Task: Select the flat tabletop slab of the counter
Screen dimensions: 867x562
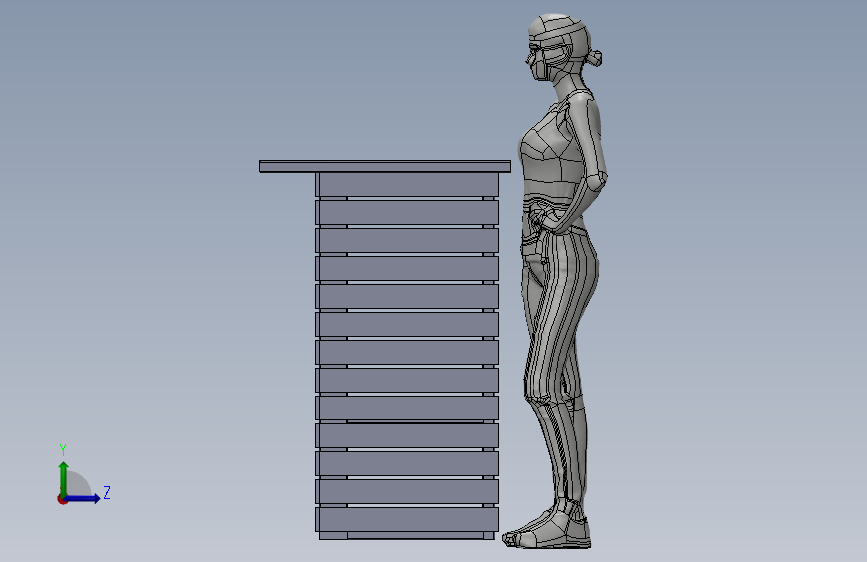Action: [x=385, y=166]
